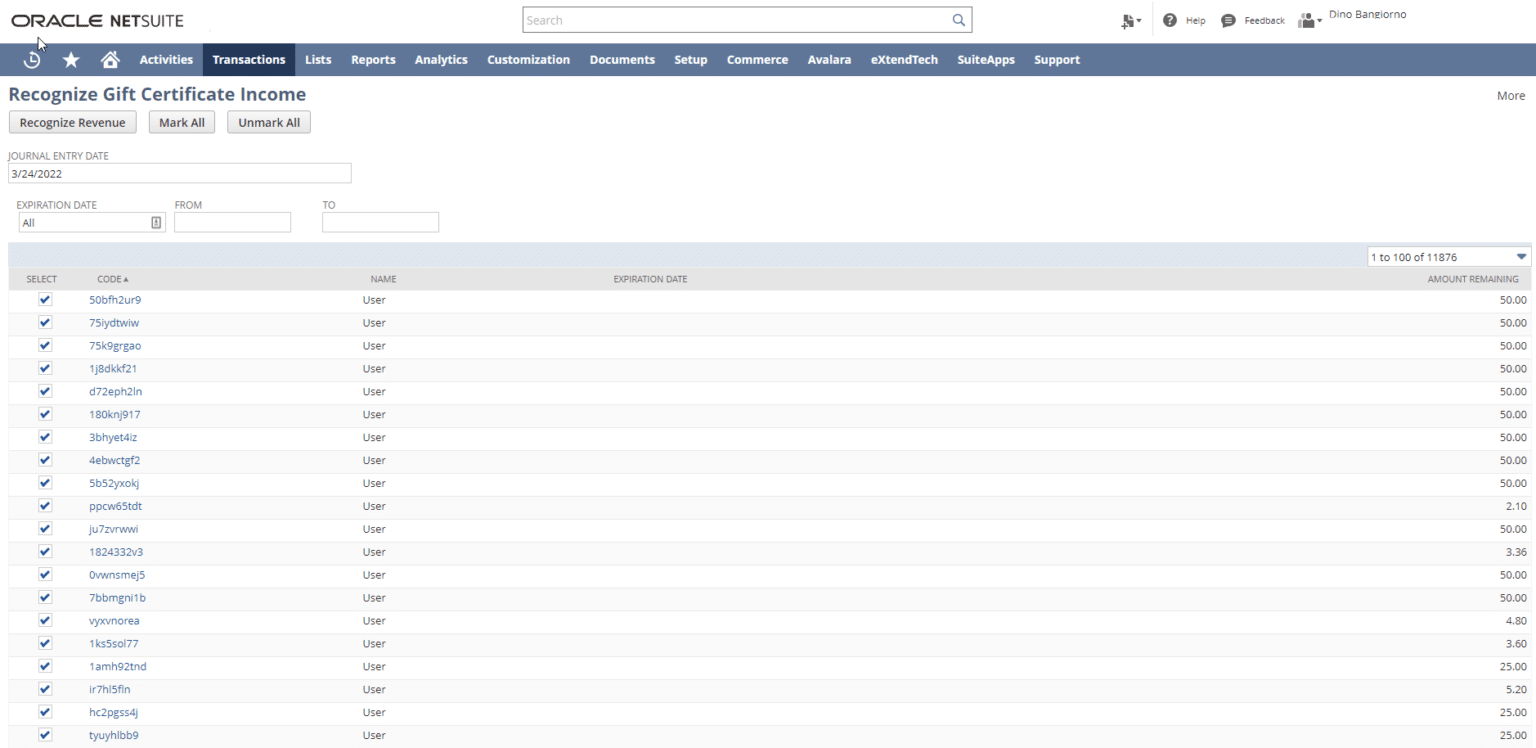Click the Shortcuts star icon
Screen dimensions: 1536x748
pos(70,59)
